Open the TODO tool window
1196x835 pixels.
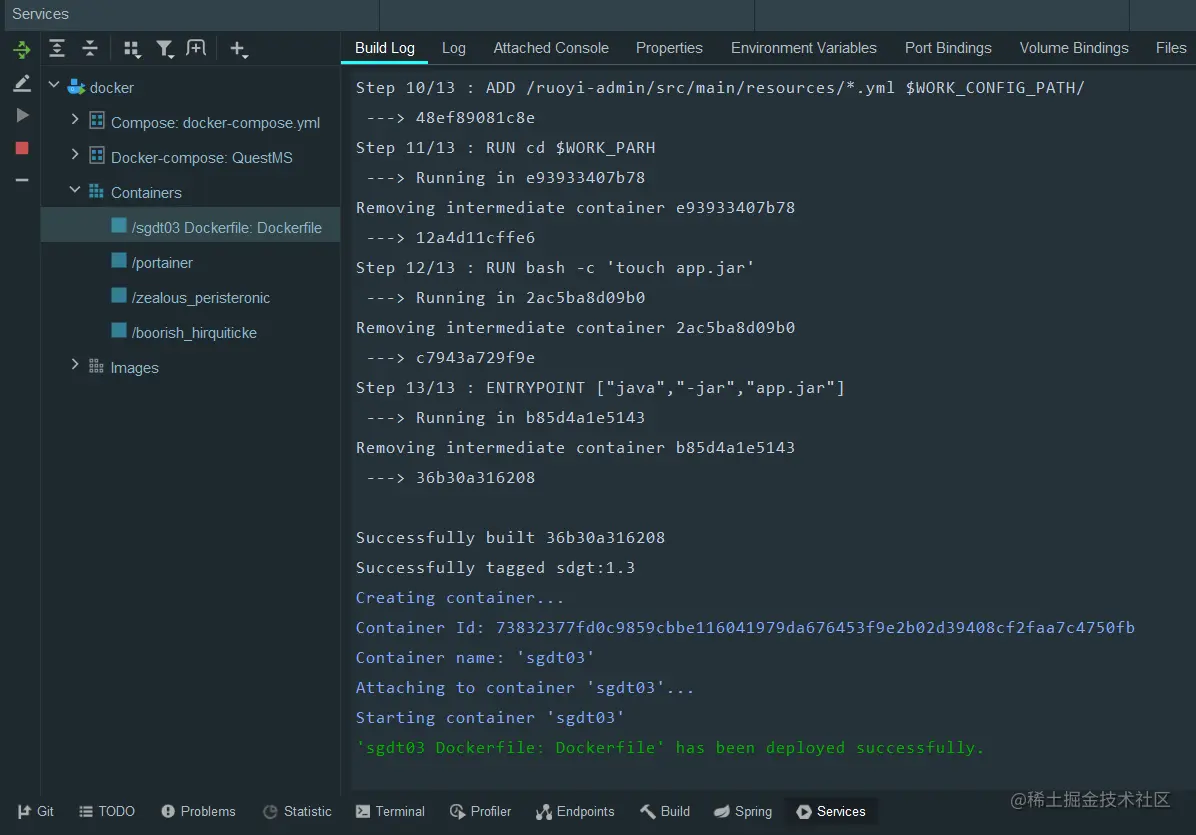pos(107,811)
